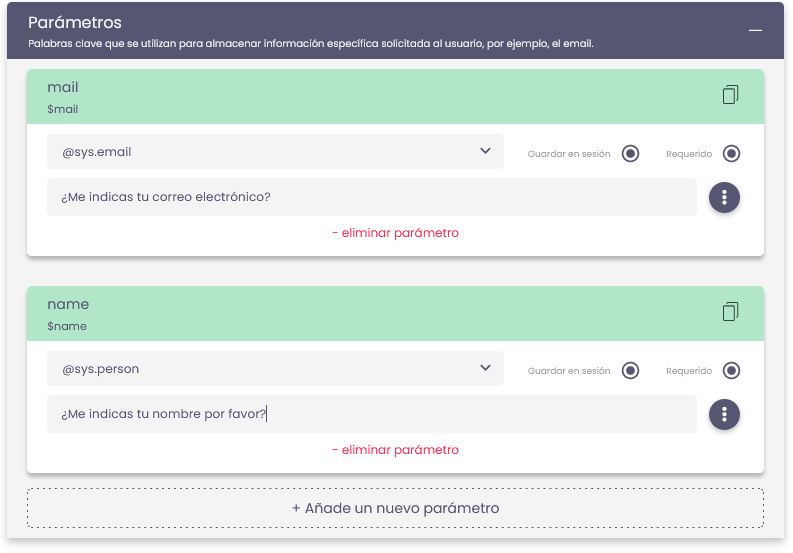Click the $mail variable label
Viewport: 793px width, 553px height.
[62, 109]
